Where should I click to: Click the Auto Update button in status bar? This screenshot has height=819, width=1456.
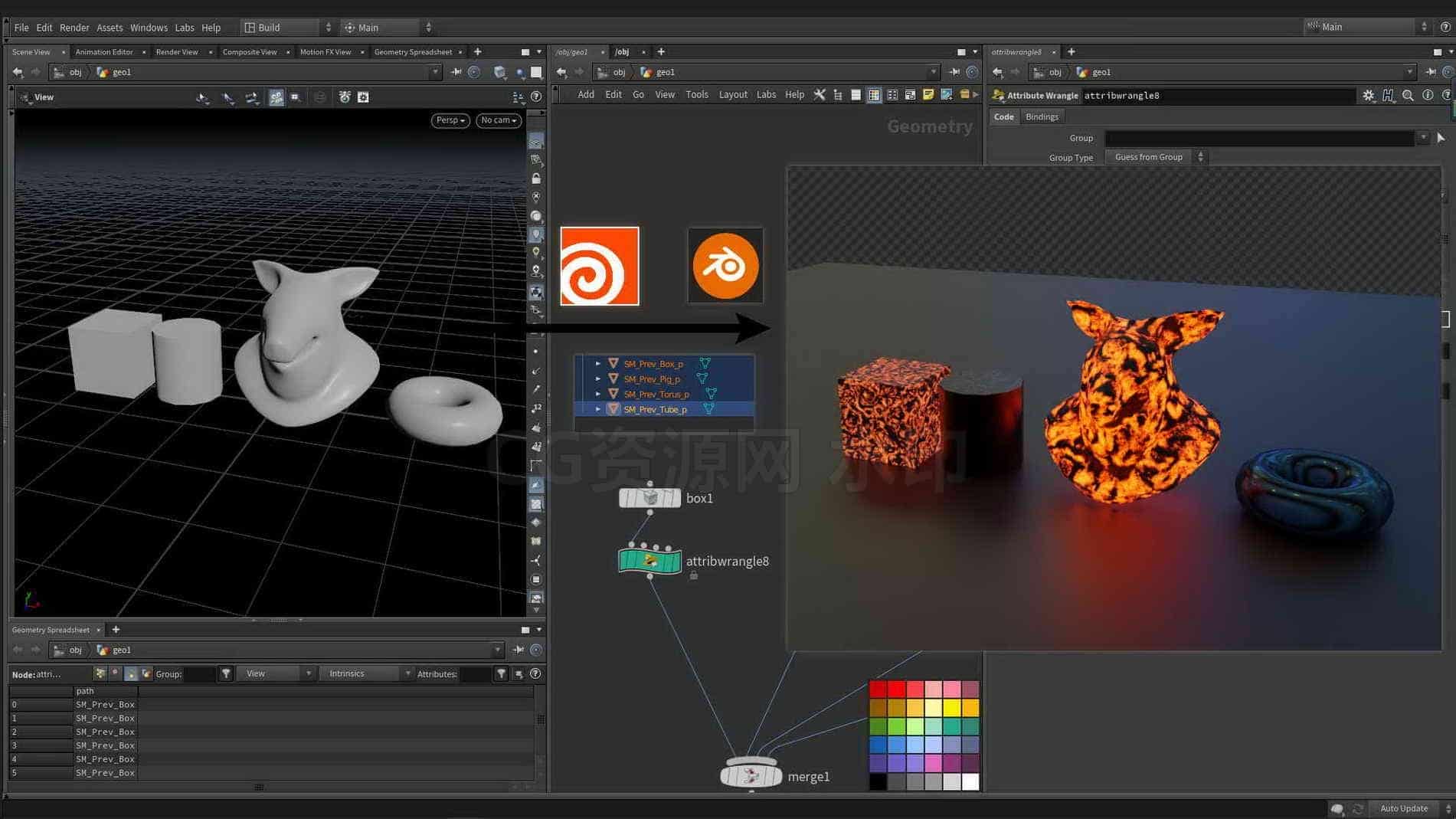tap(1404, 808)
